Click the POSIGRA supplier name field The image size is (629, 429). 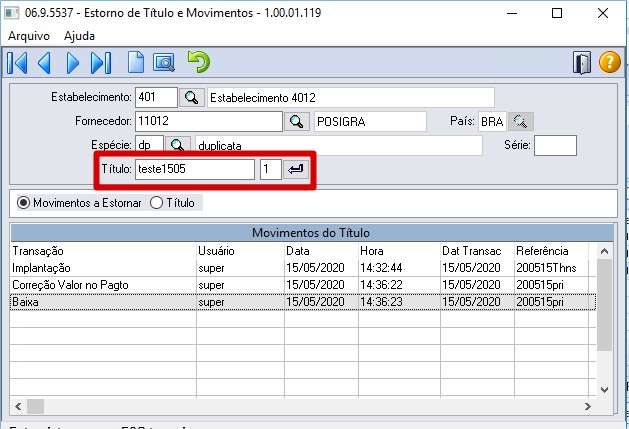click(x=370, y=121)
